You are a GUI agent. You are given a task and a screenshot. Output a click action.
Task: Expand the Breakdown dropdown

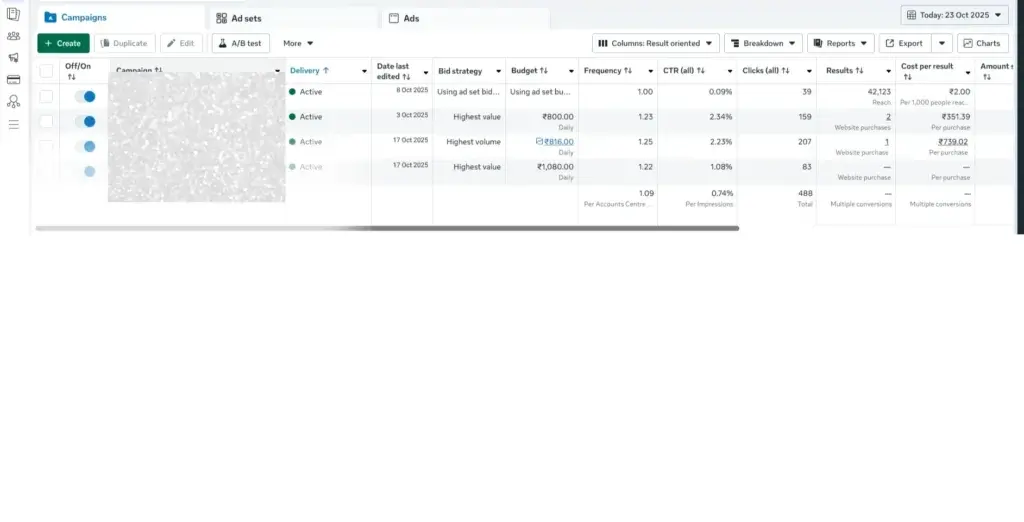(762, 43)
